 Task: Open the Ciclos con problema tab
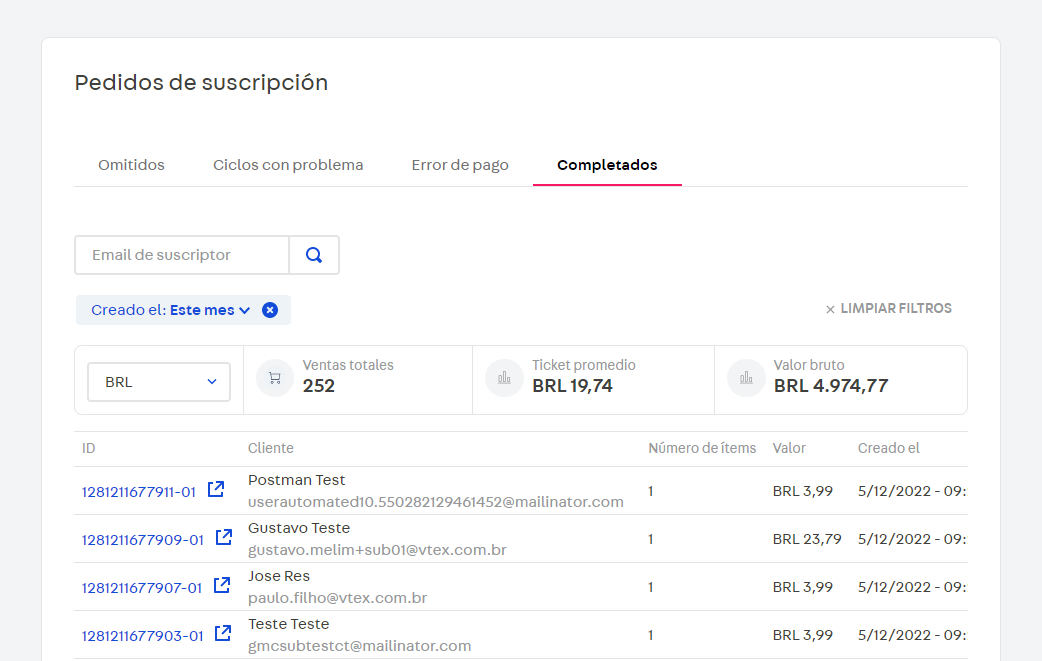click(x=288, y=165)
